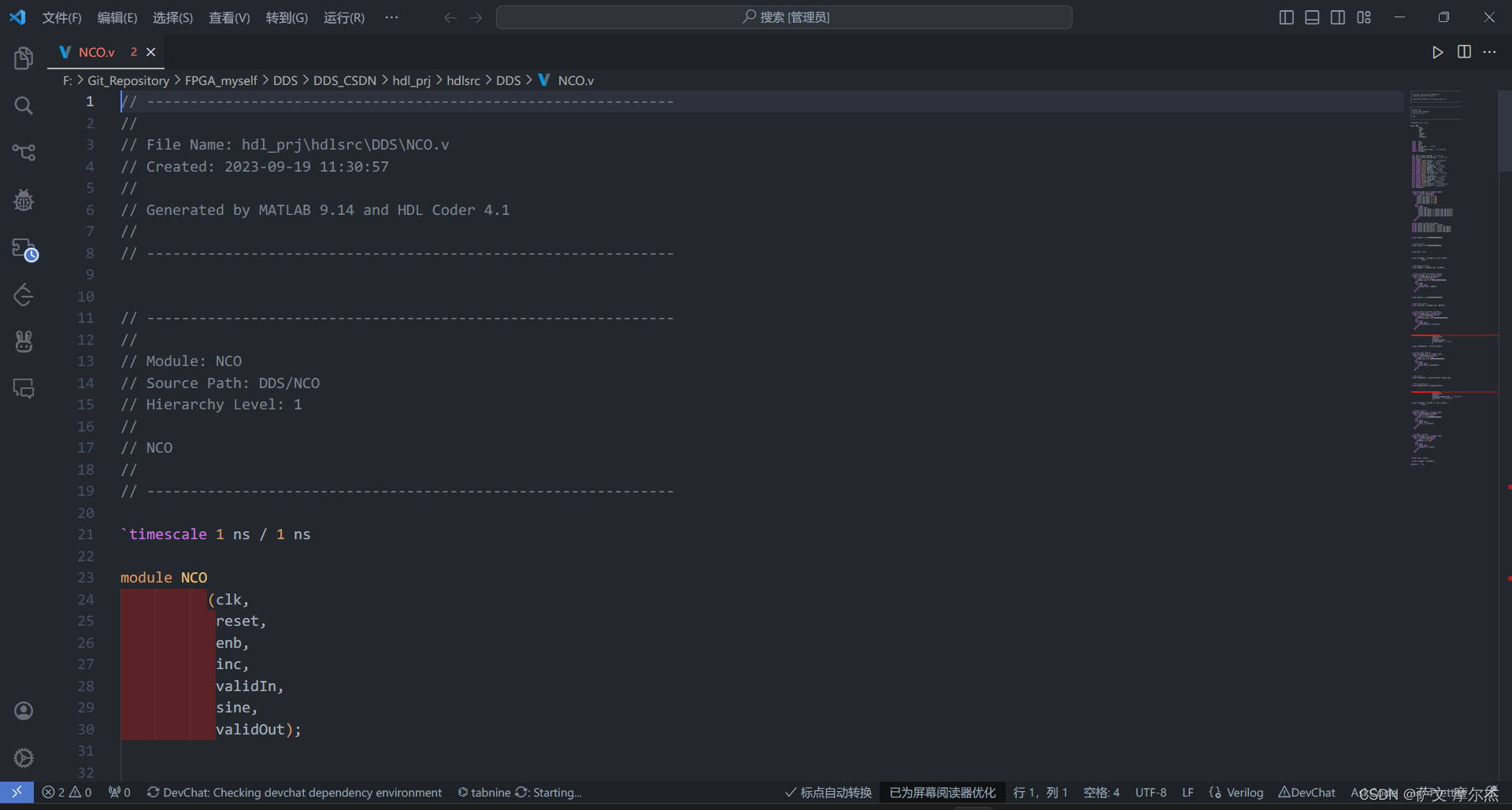Click the vertical editor scrollbar

coord(1505,130)
